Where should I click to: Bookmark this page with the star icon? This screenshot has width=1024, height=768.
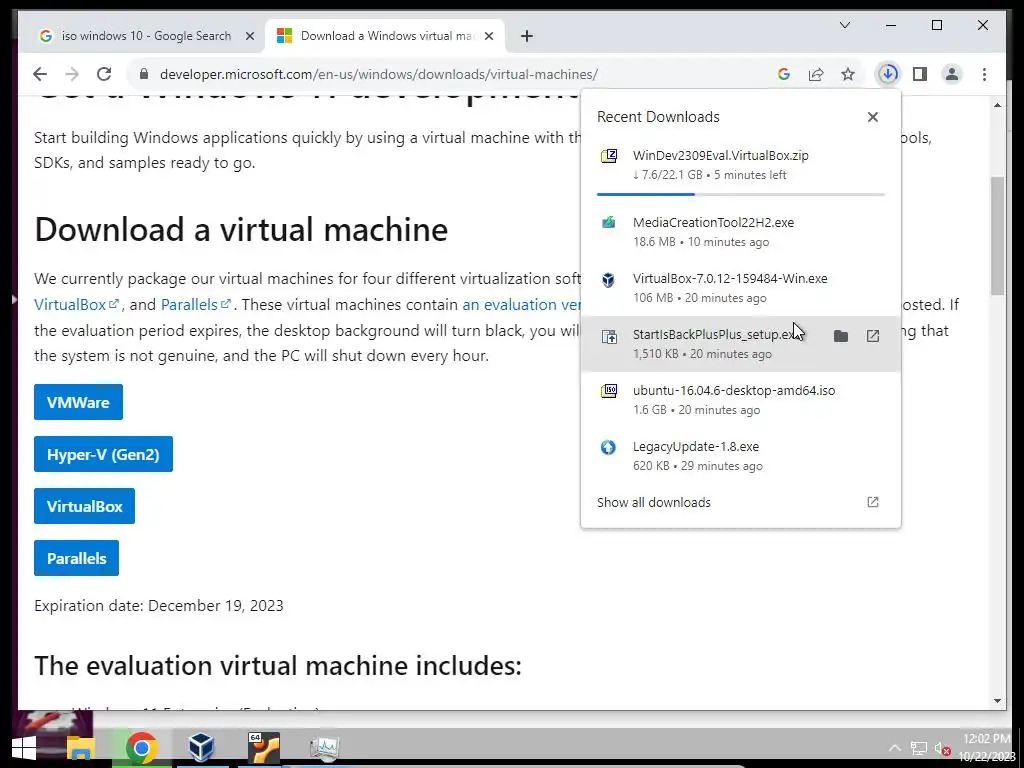[x=848, y=74]
